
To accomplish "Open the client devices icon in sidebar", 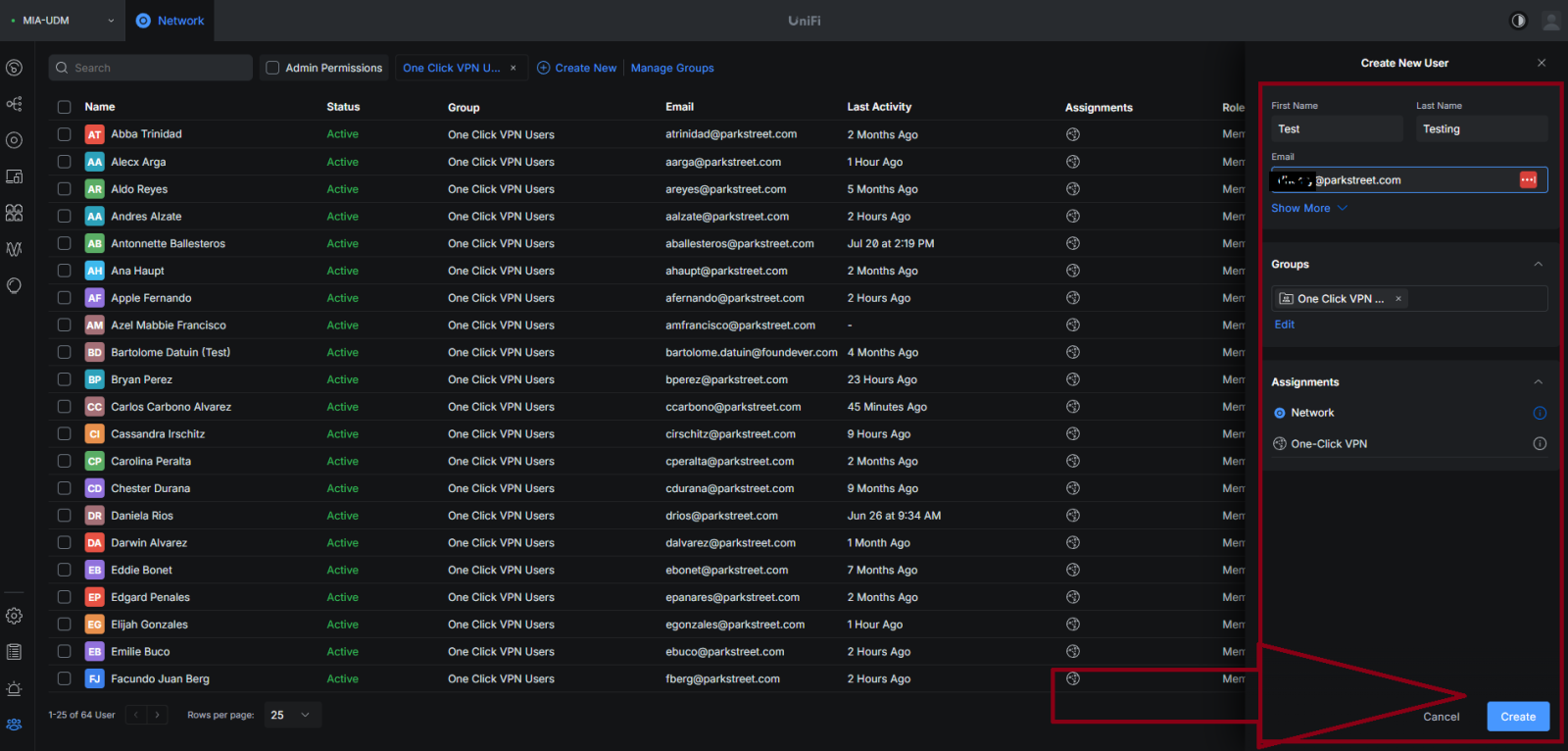I will 14,176.
